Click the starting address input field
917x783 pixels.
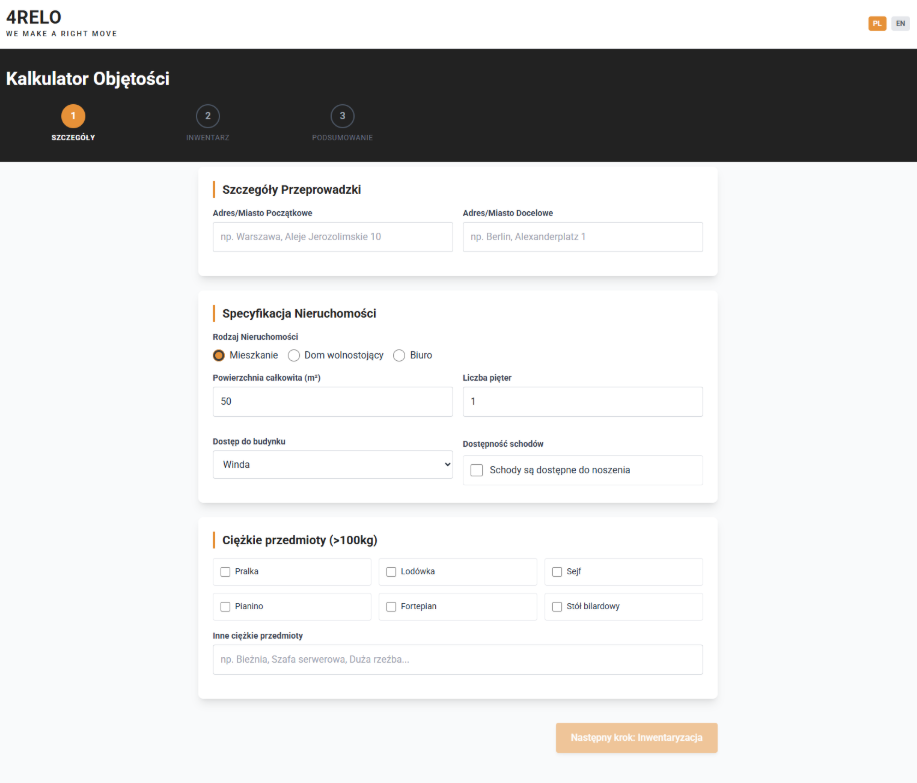[x=332, y=237]
